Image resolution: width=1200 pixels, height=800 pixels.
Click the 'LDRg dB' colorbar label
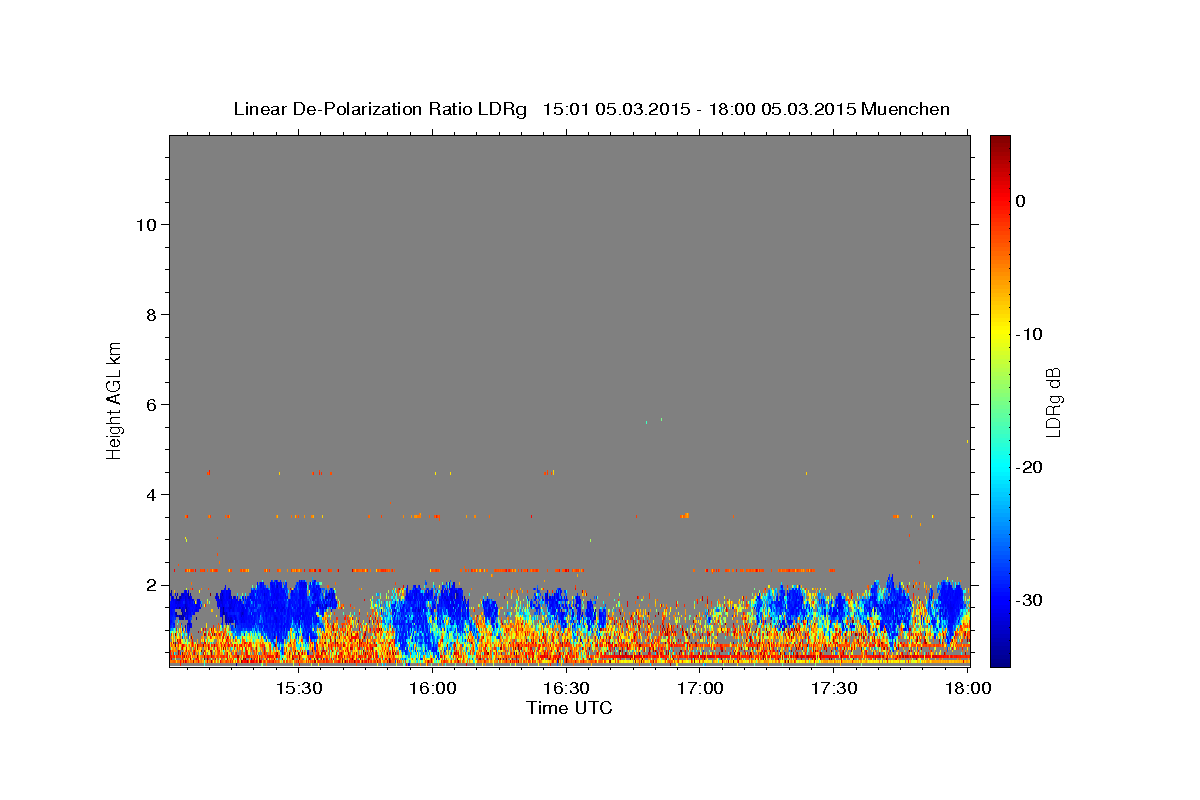tap(1053, 402)
